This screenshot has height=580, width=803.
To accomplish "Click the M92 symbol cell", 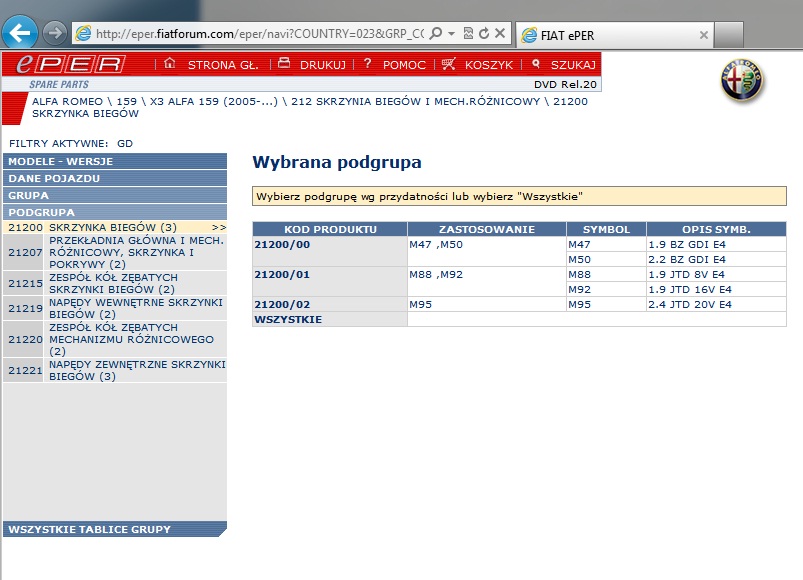I will [606, 289].
